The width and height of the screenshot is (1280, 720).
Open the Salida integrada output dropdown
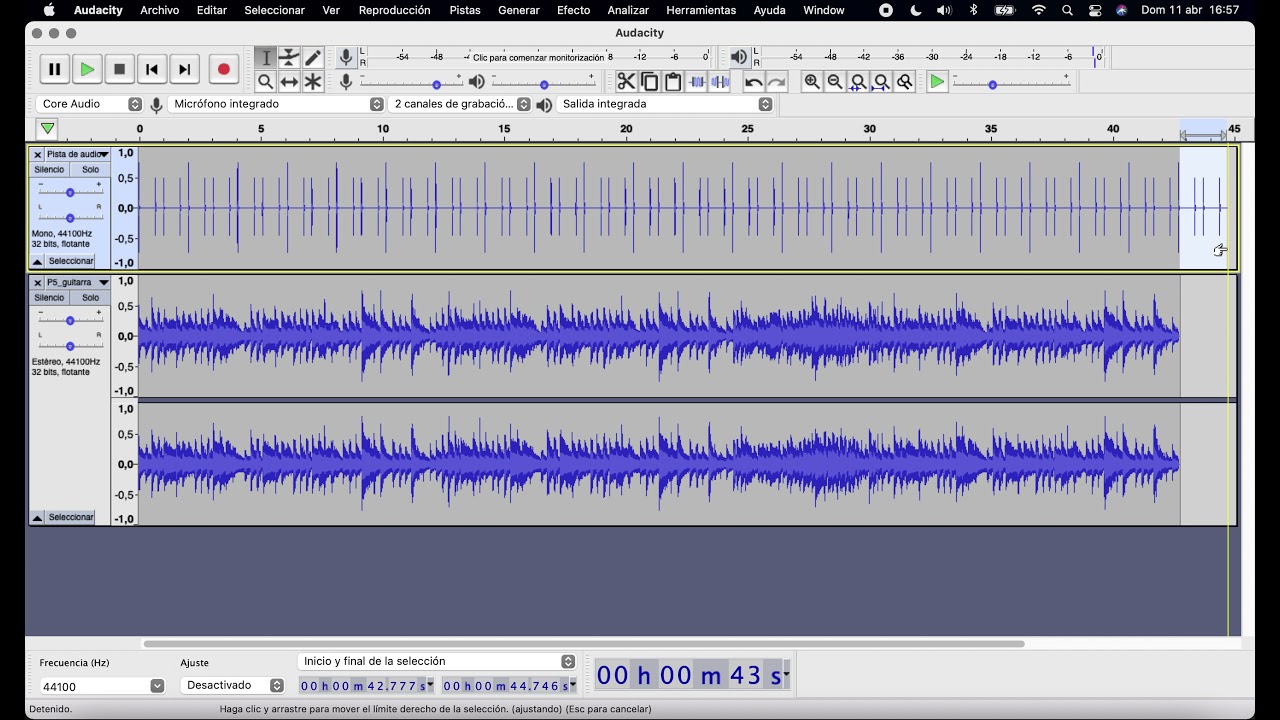pyautogui.click(x=665, y=104)
